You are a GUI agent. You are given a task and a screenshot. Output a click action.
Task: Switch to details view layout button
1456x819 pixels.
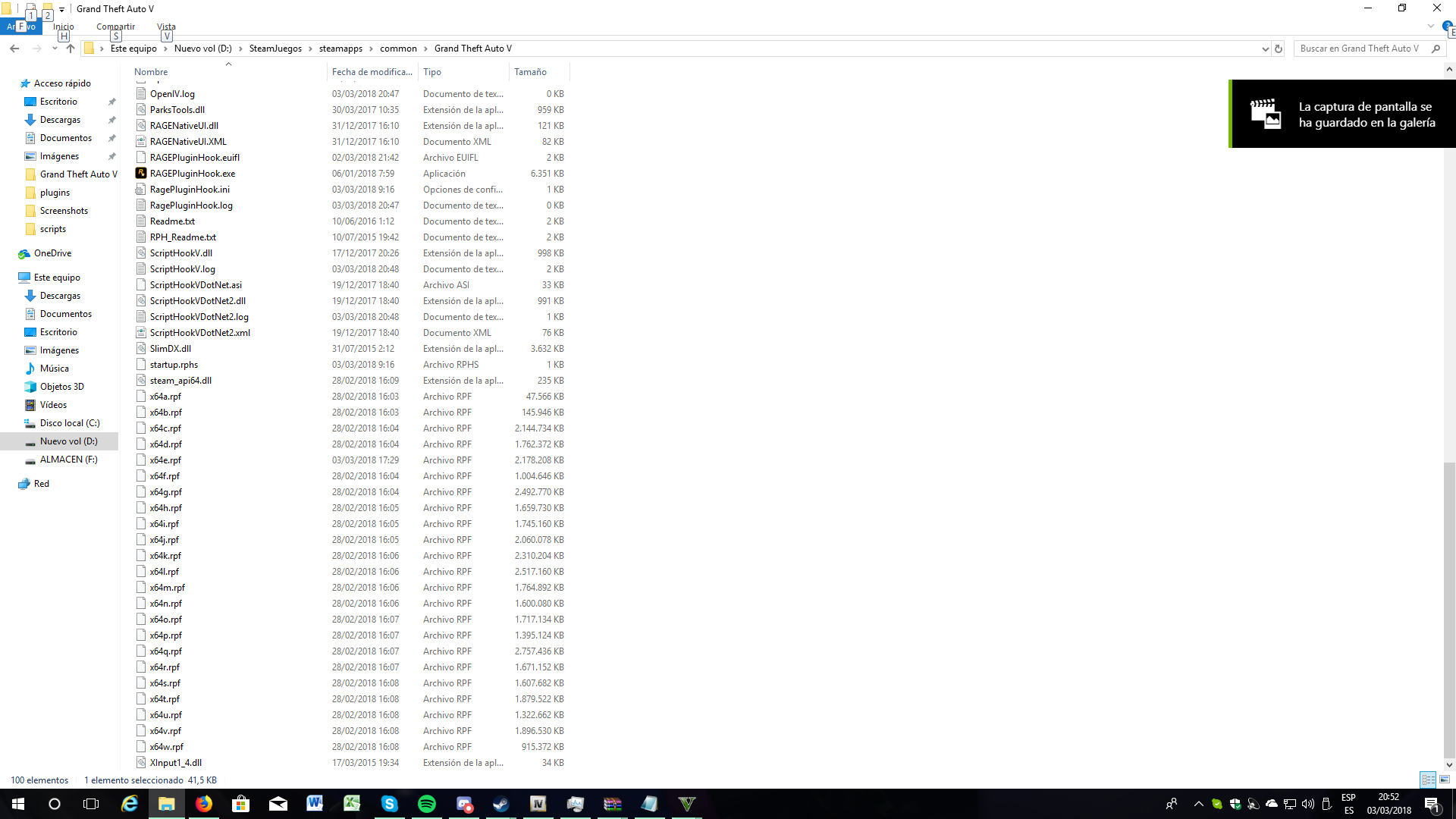(1428, 780)
